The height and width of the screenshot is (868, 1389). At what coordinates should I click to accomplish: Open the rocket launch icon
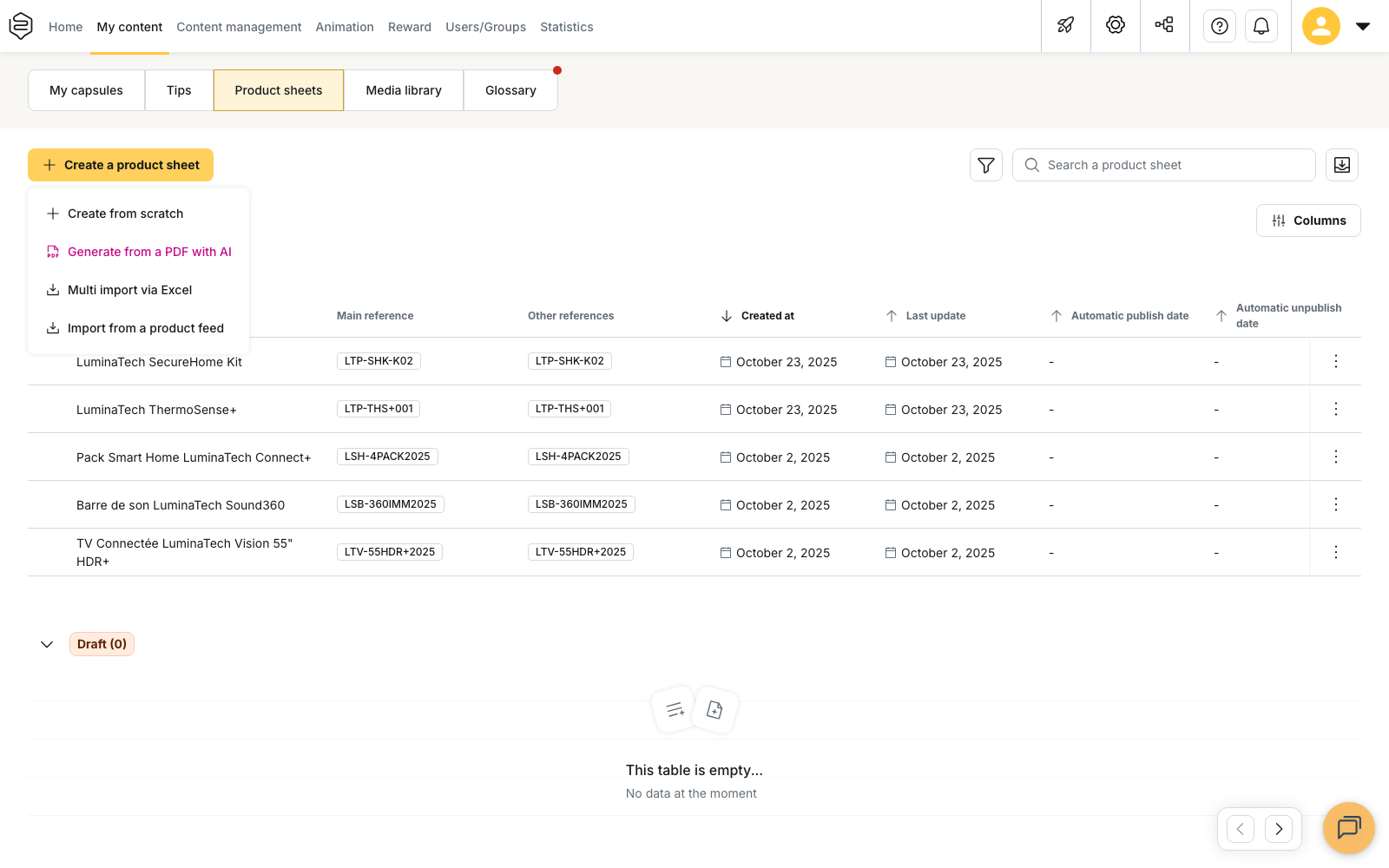click(x=1066, y=26)
